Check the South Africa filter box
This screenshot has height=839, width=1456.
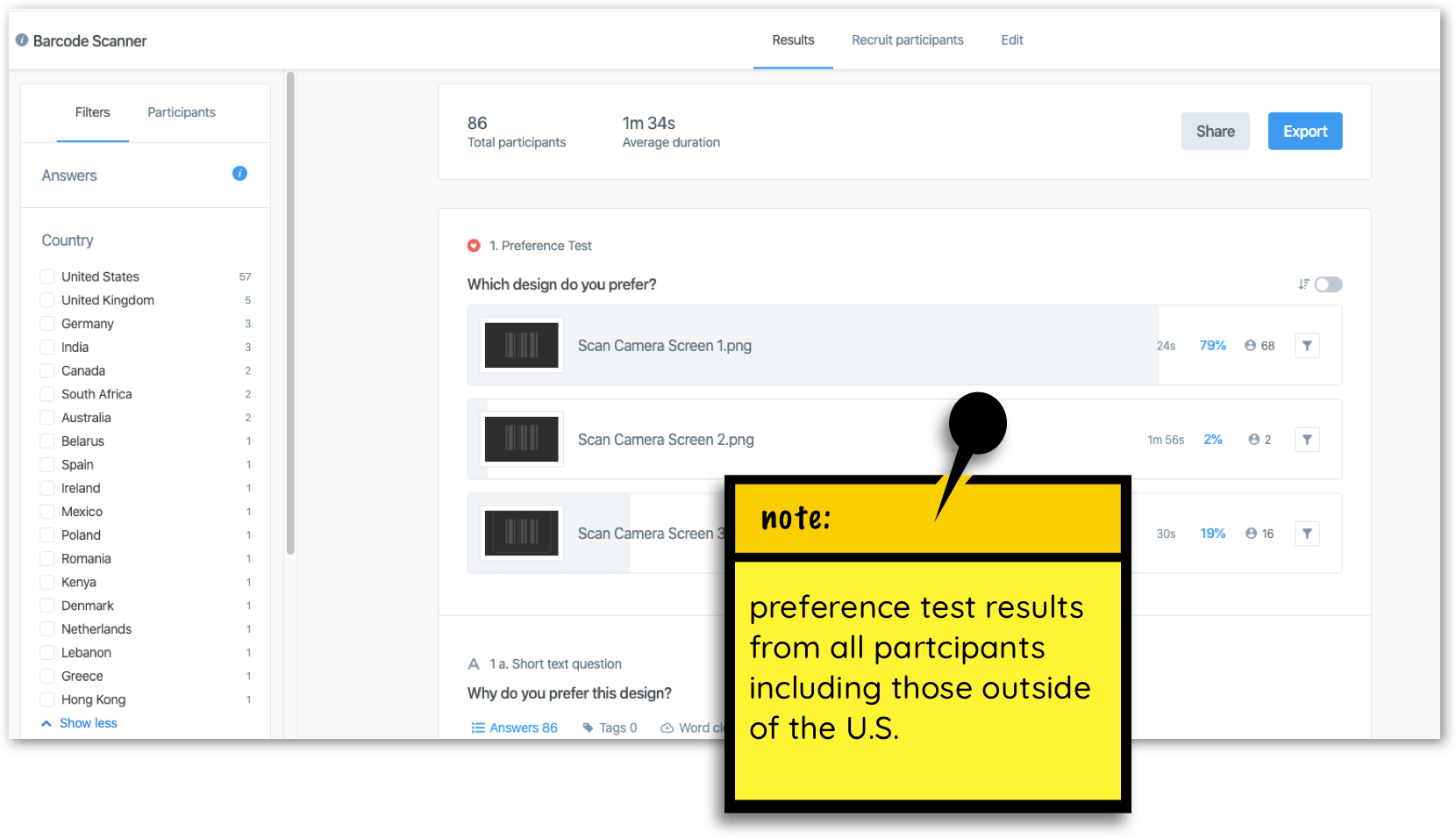47,394
